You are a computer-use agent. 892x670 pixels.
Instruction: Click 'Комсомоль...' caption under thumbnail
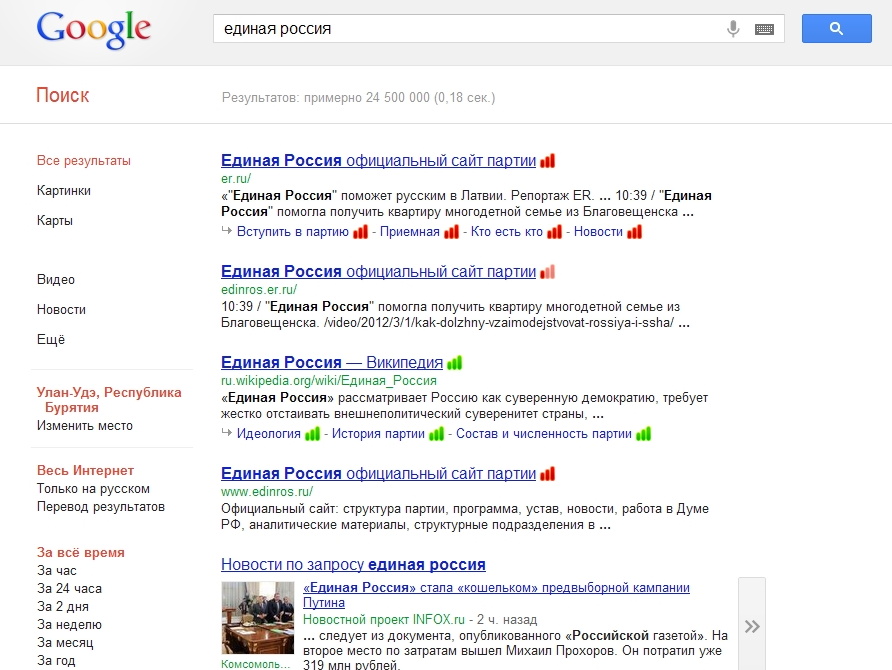tap(255, 664)
